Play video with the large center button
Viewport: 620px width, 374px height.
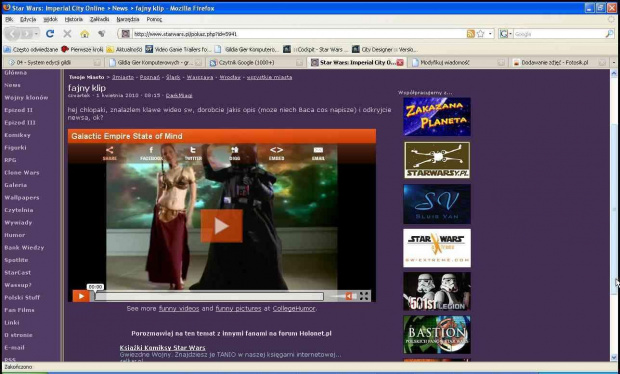pos(221,226)
